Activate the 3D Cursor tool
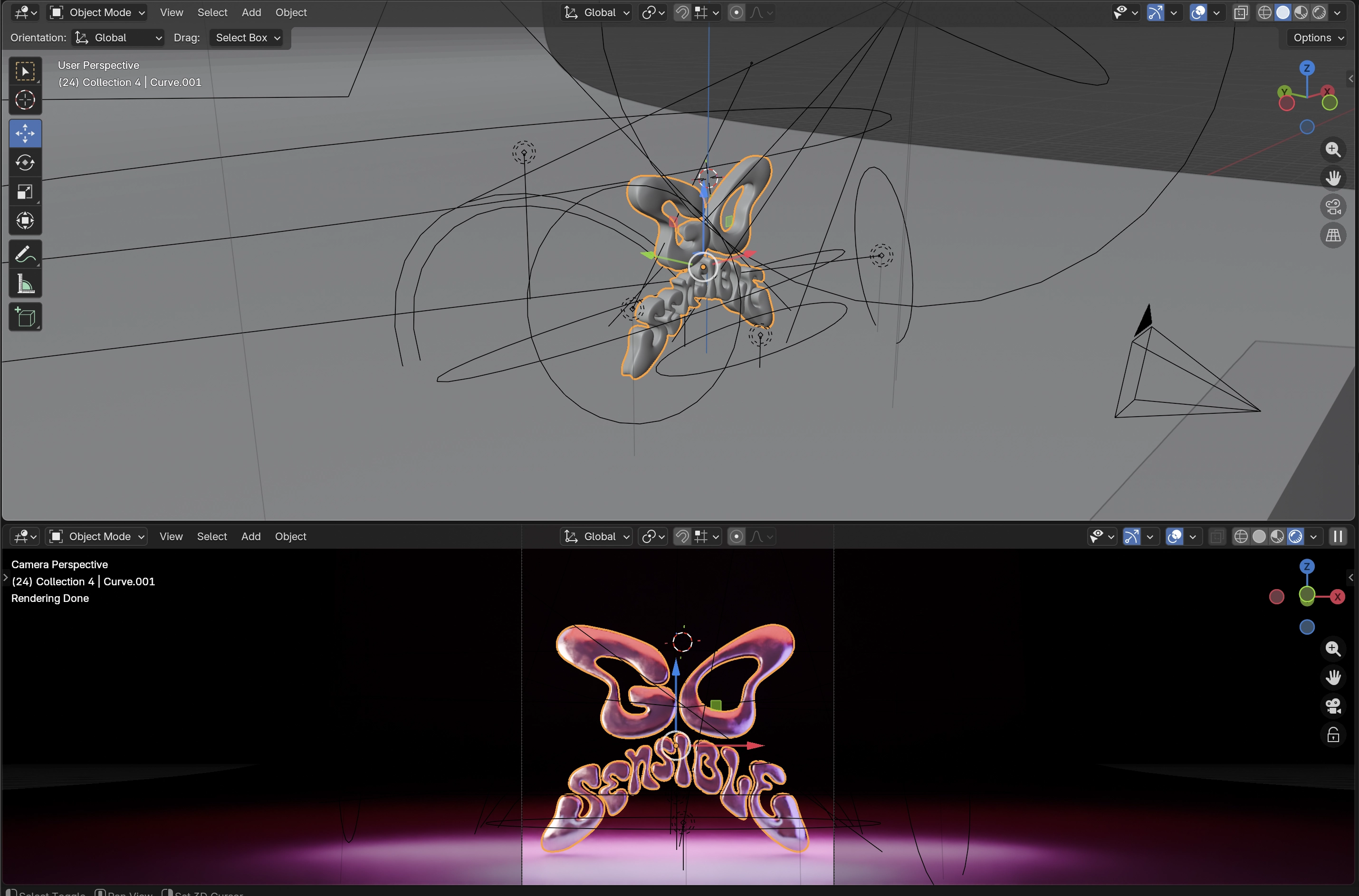The width and height of the screenshot is (1359, 896). click(x=25, y=100)
